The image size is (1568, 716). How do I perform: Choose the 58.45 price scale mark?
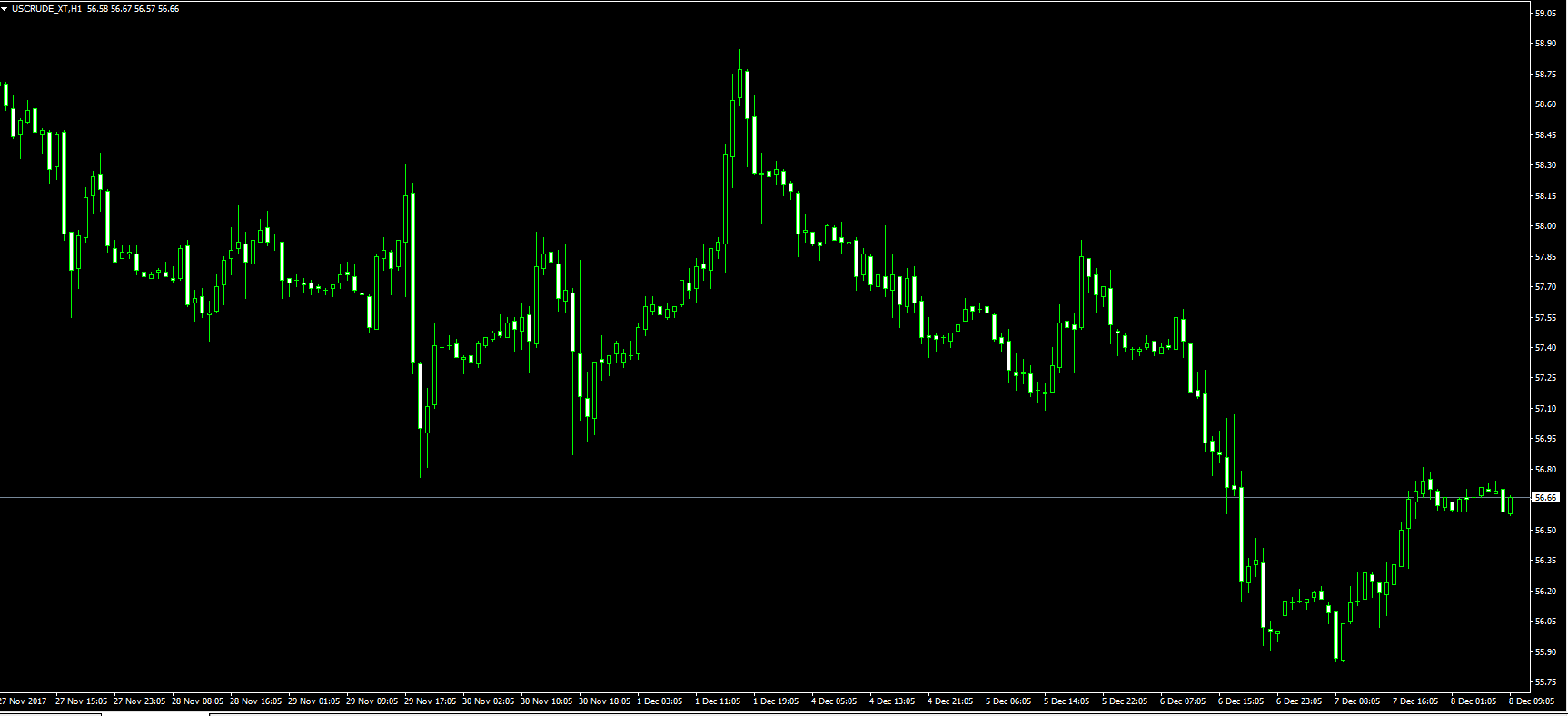pos(1545,135)
